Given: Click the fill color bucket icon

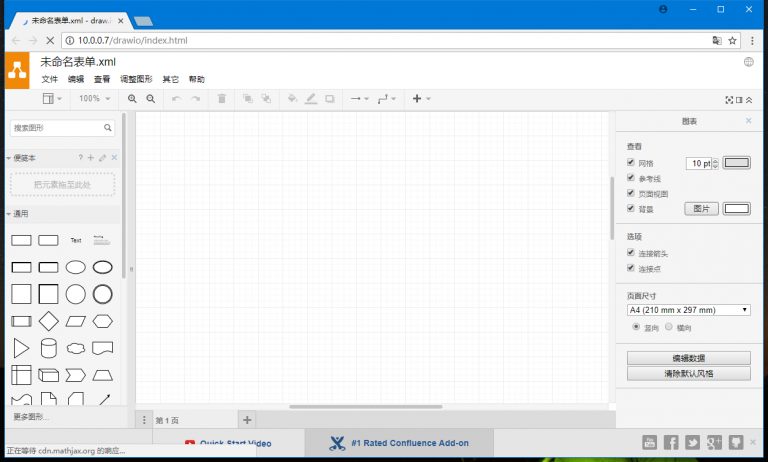Looking at the screenshot, I should coord(292,99).
